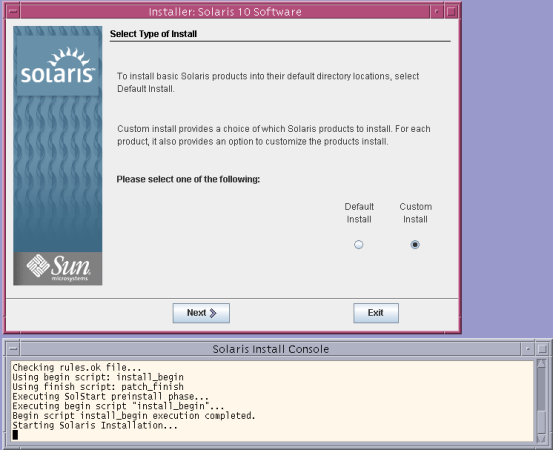Select the Custom Install radio button

pos(415,244)
